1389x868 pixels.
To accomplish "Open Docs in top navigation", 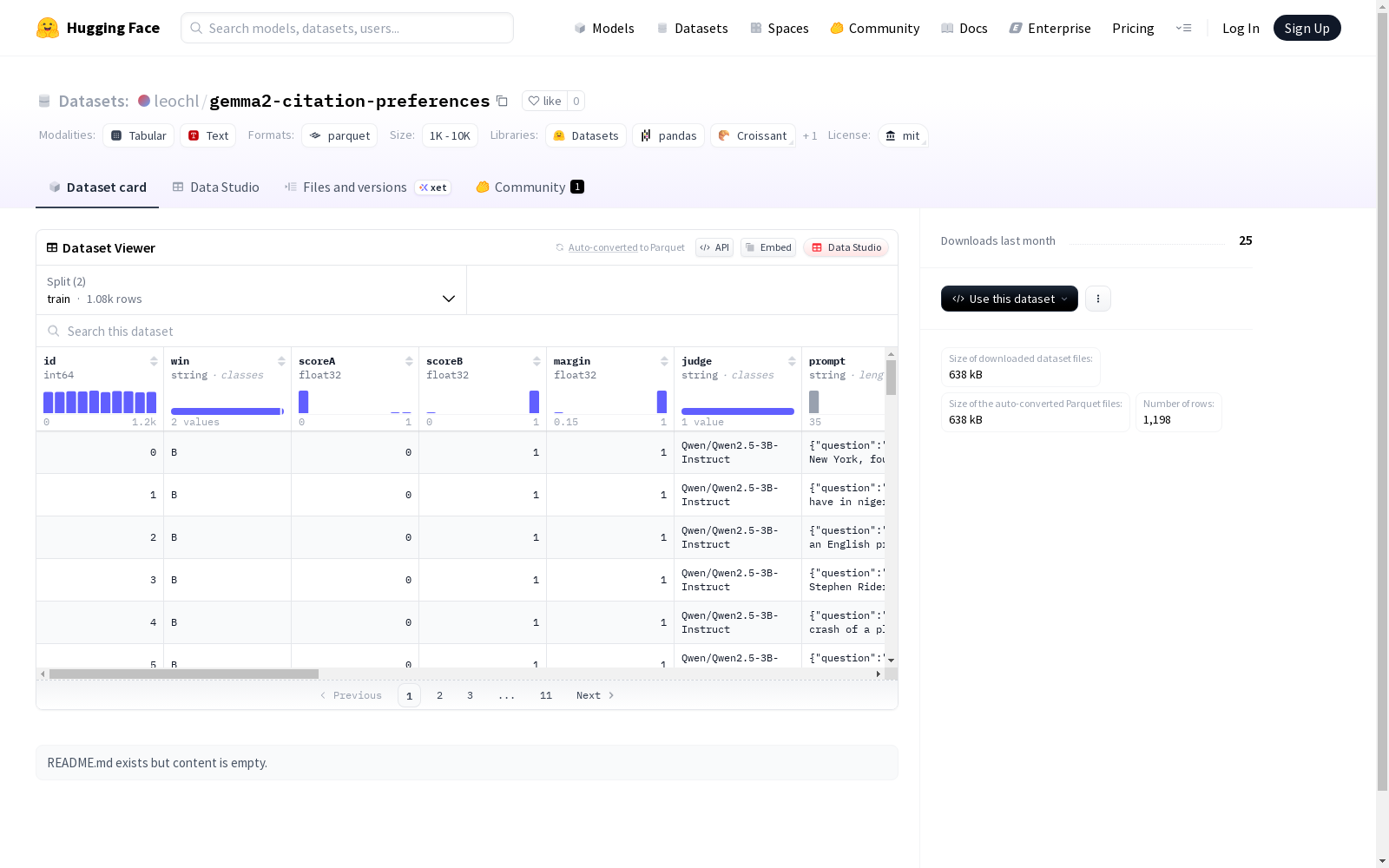I will (964, 28).
